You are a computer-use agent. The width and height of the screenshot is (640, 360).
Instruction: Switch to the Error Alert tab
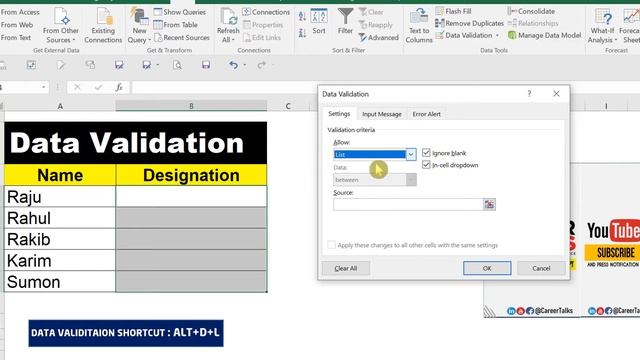pyautogui.click(x=427, y=114)
